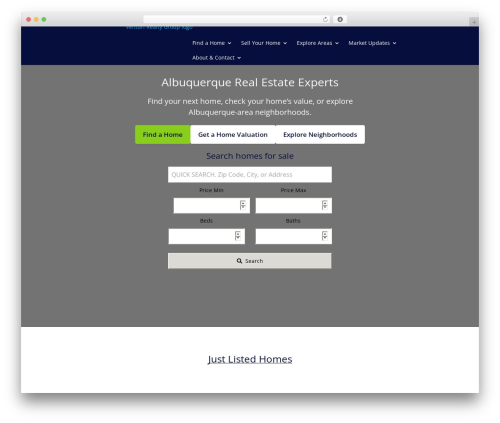Click the Albuquerque Real Estate Experts heading
500x423 pixels.
pos(250,82)
